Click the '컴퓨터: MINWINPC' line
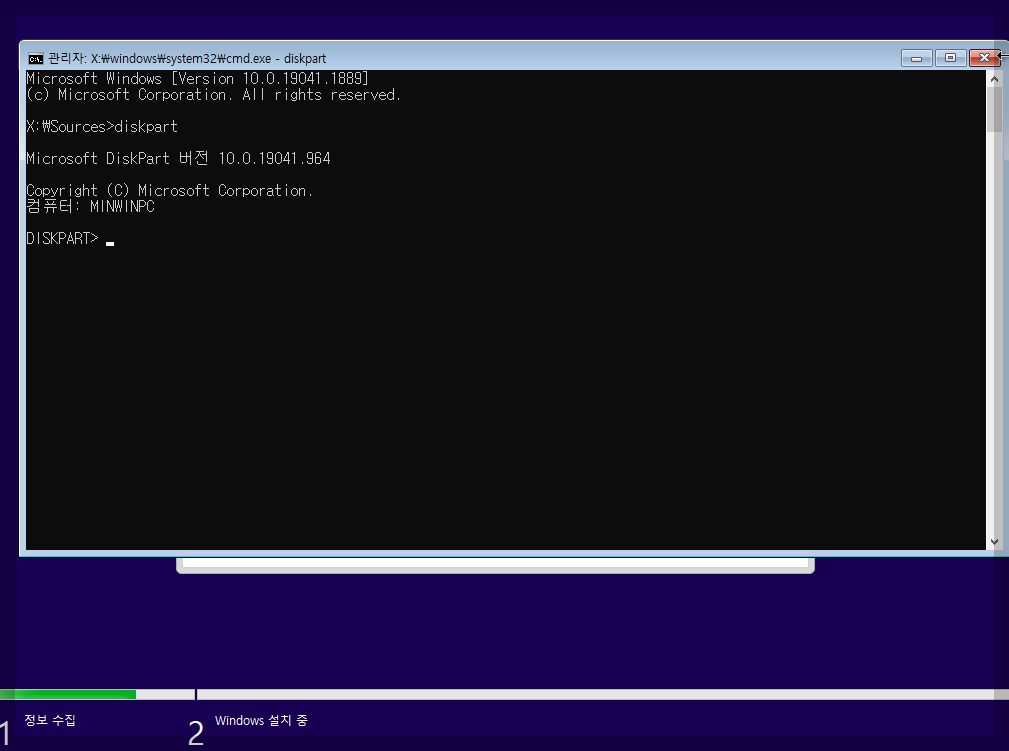This screenshot has width=1009, height=751. (x=90, y=207)
